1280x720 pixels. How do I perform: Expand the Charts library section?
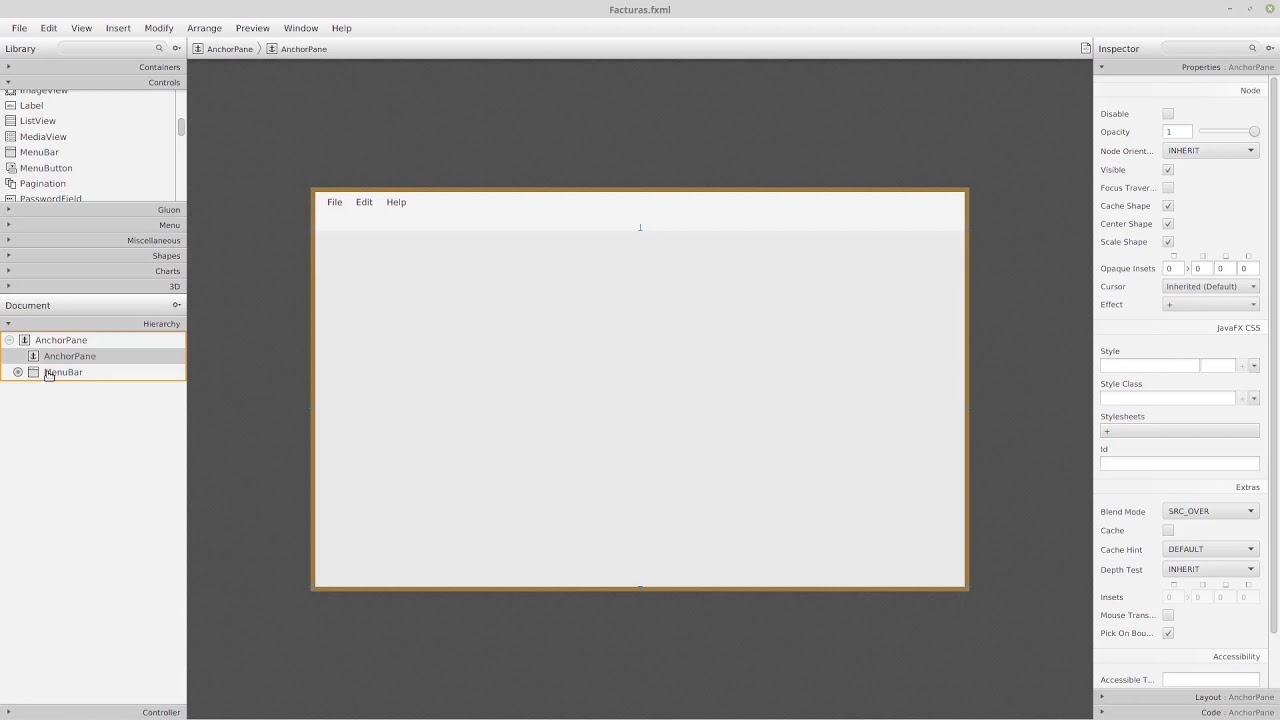(x=93, y=271)
